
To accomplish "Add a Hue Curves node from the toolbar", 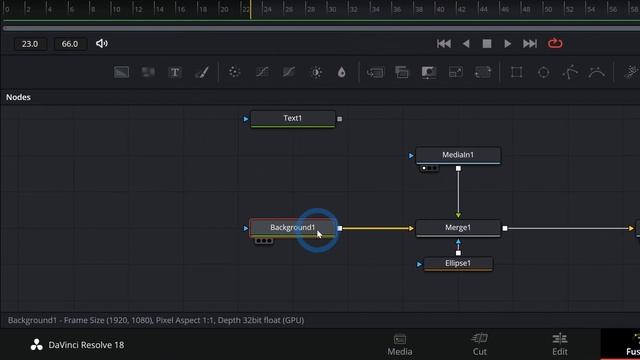I will 289,72.
